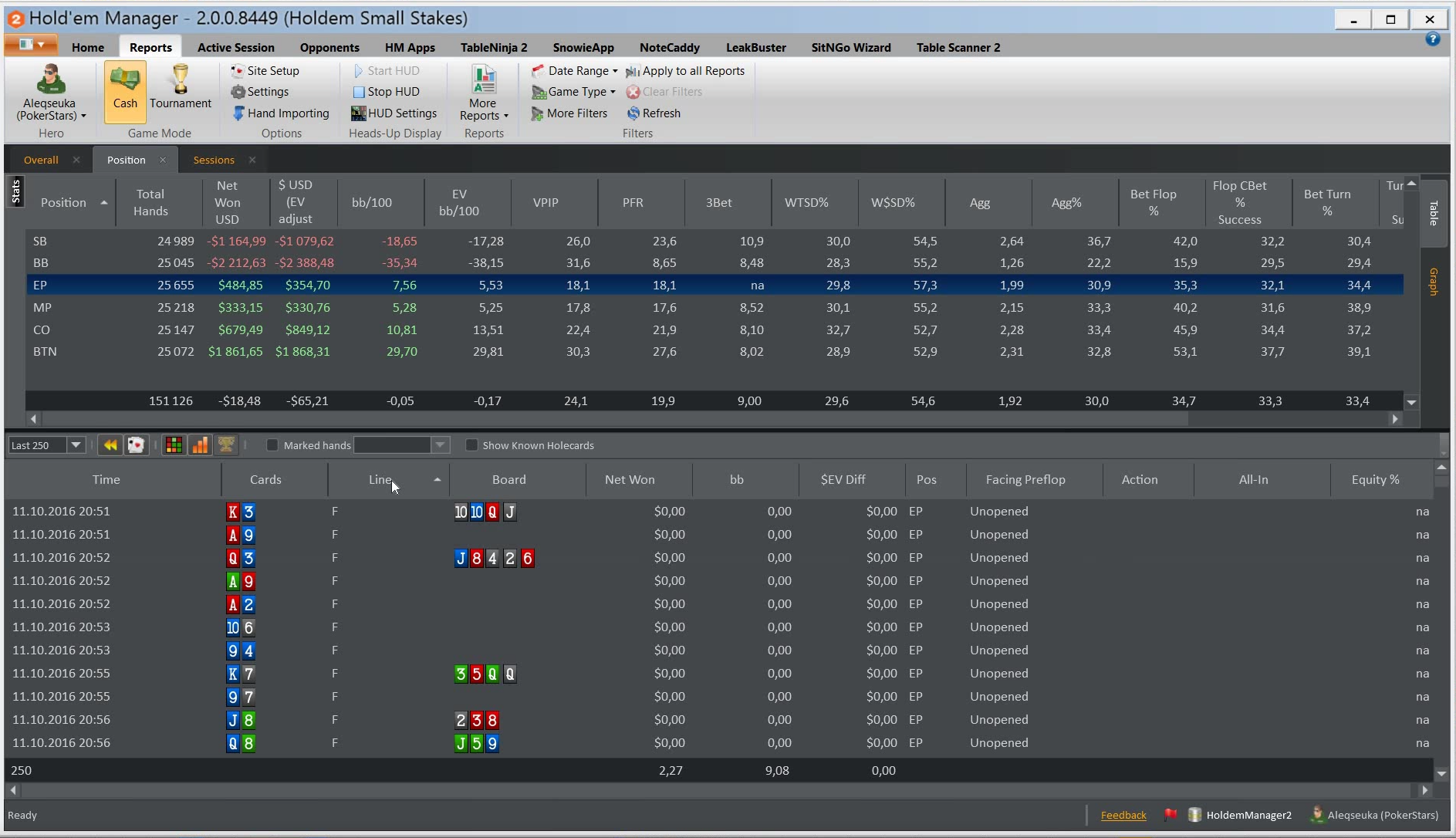The height and width of the screenshot is (838, 1456).
Task: Switch to the Graph side view
Action: 1434,282
